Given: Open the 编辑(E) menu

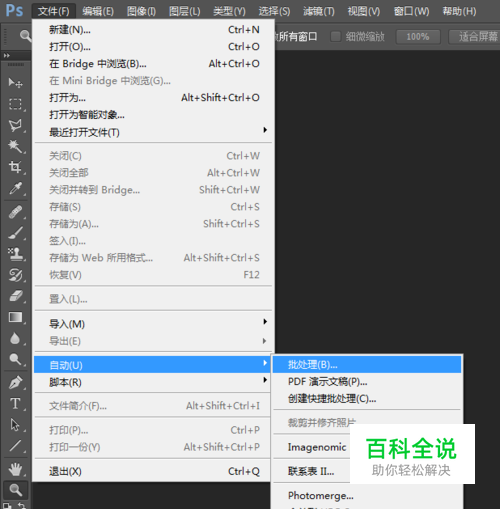Looking at the screenshot, I should click(98, 11).
